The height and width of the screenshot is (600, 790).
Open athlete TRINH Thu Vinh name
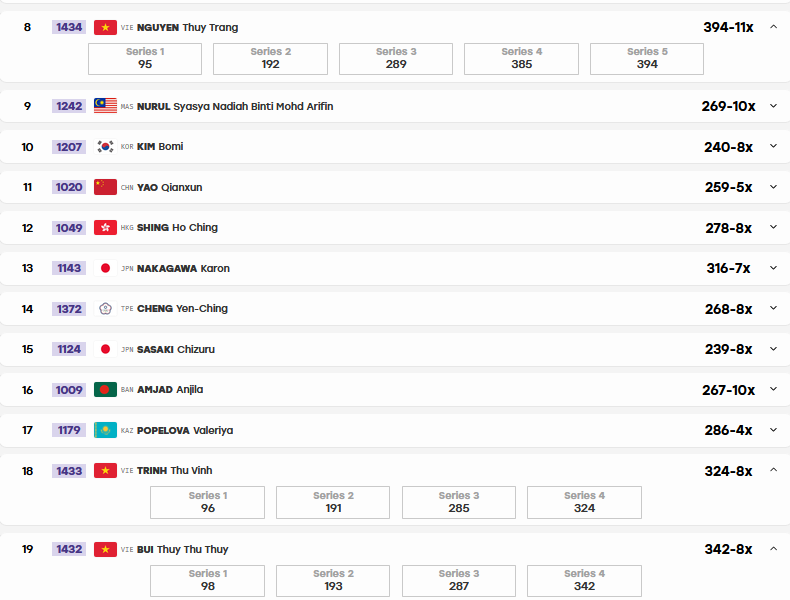click(174, 471)
